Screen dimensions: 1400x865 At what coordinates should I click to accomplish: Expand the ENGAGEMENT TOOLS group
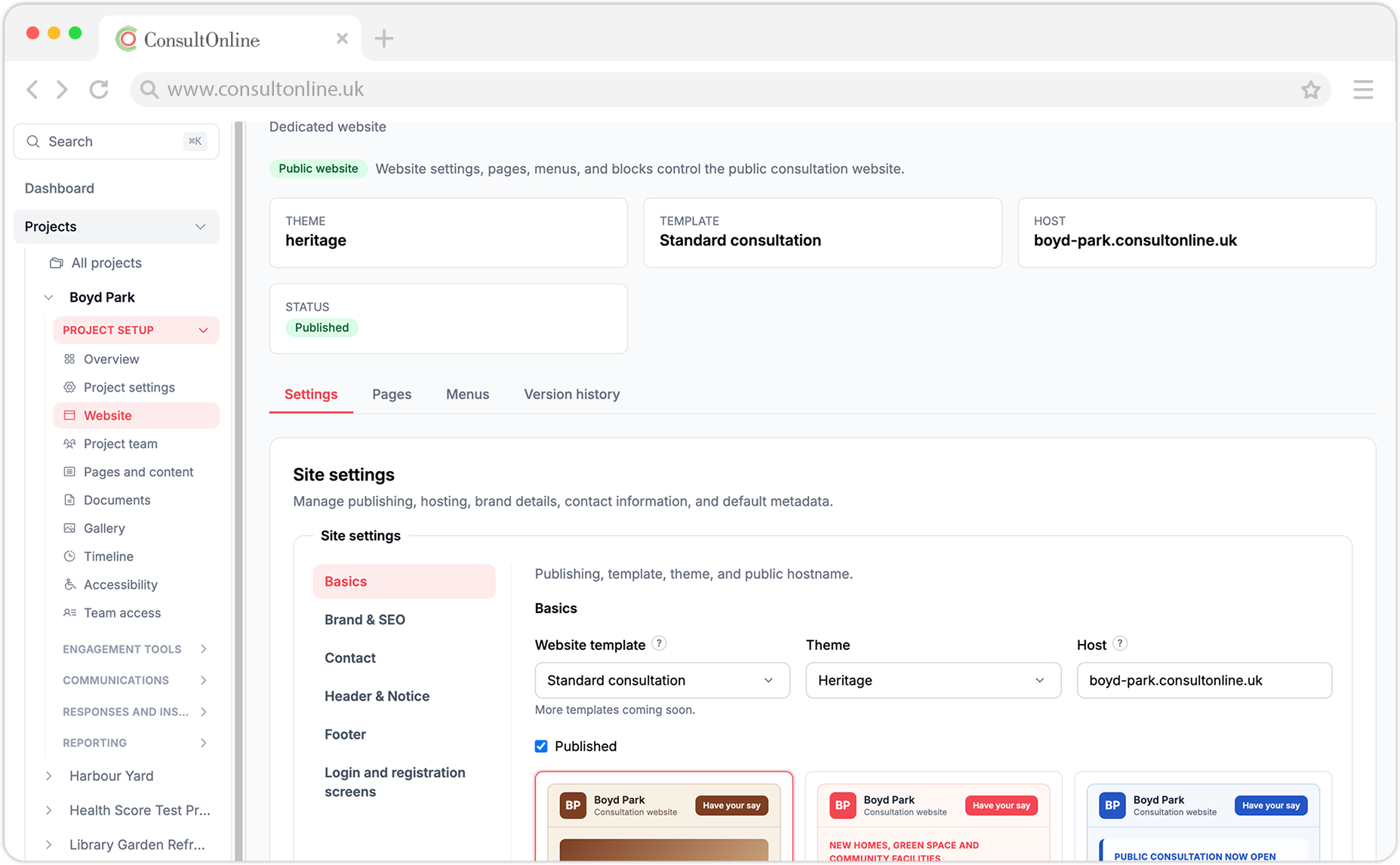(x=203, y=649)
